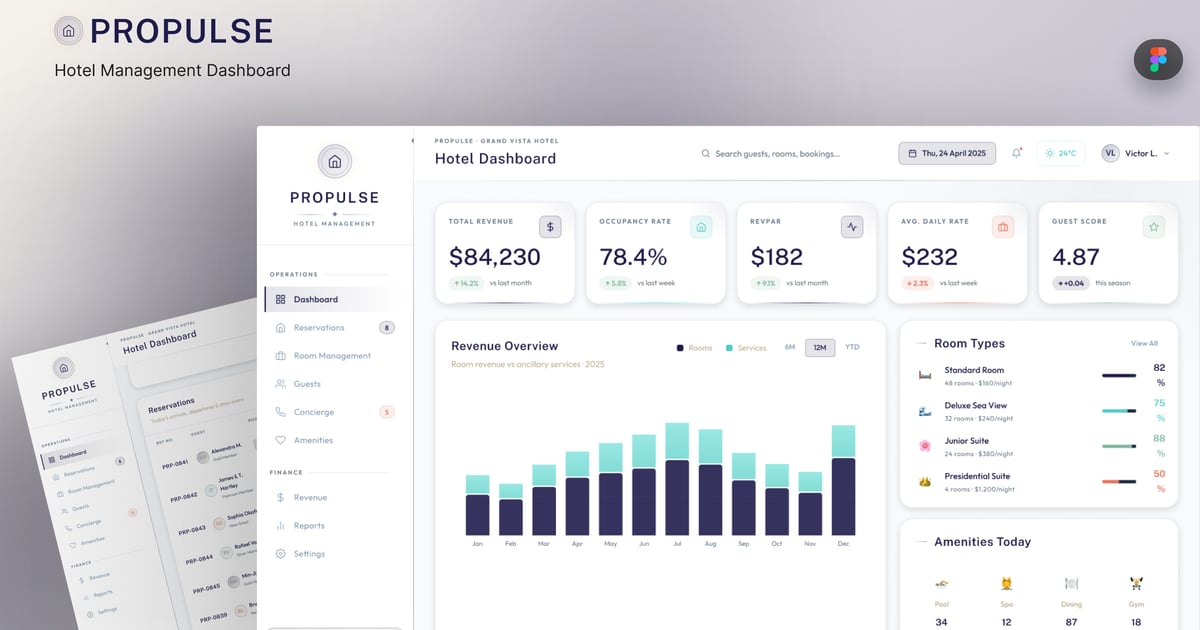Click the Reservations calendar icon
The height and width of the screenshot is (630, 1200).
281,327
